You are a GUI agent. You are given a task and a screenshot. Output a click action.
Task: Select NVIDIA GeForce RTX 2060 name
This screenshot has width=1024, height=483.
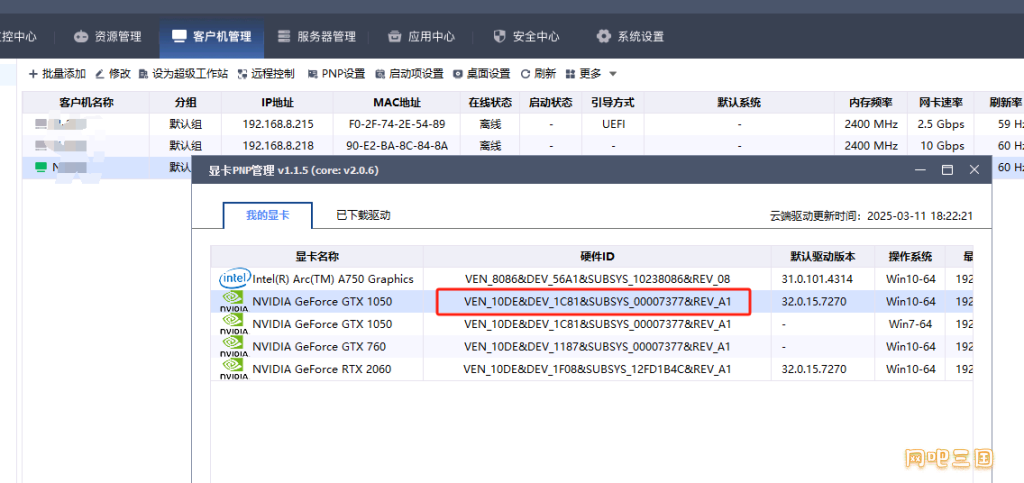[x=322, y=369]
